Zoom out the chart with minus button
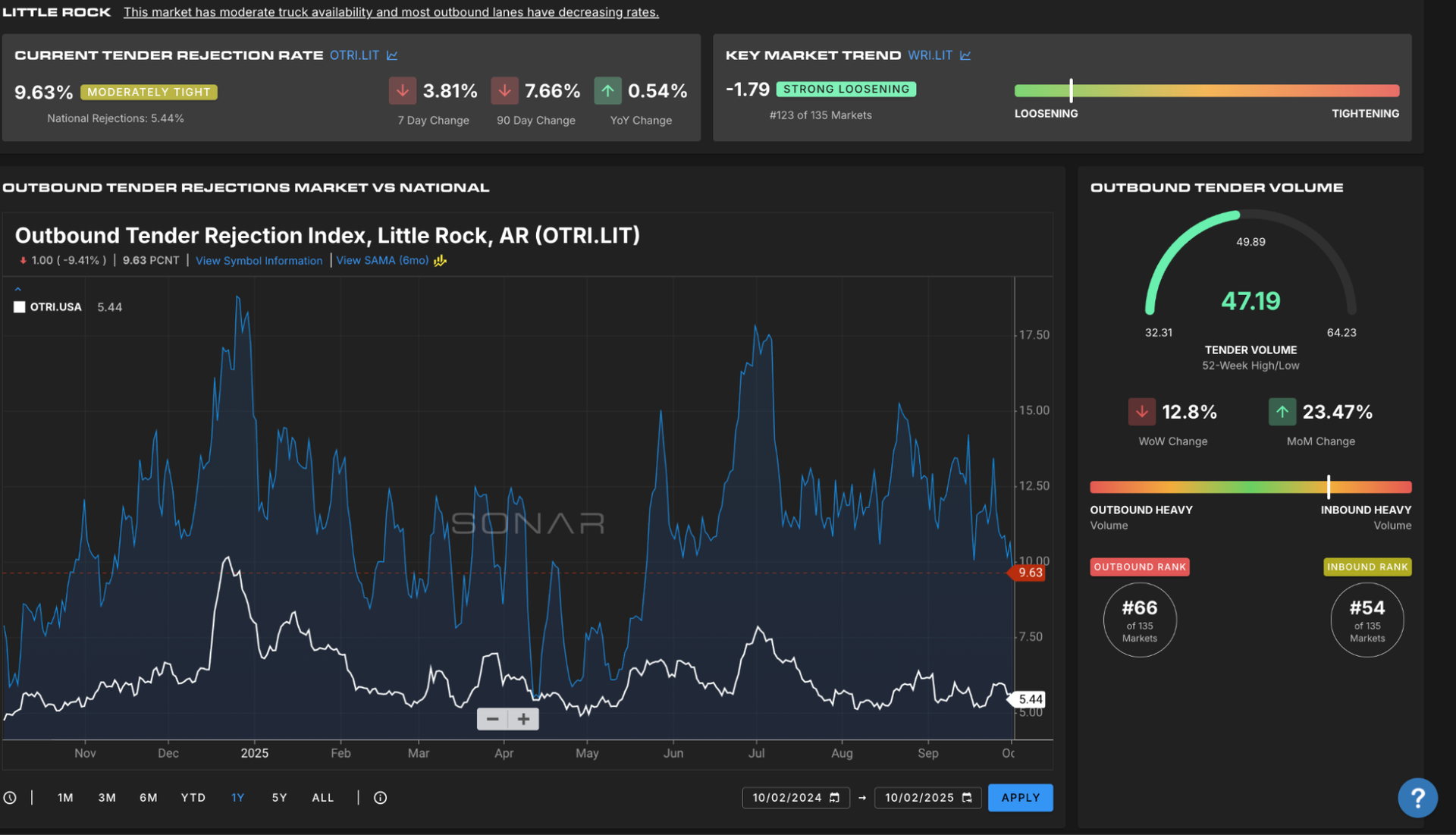 (492, 719)
